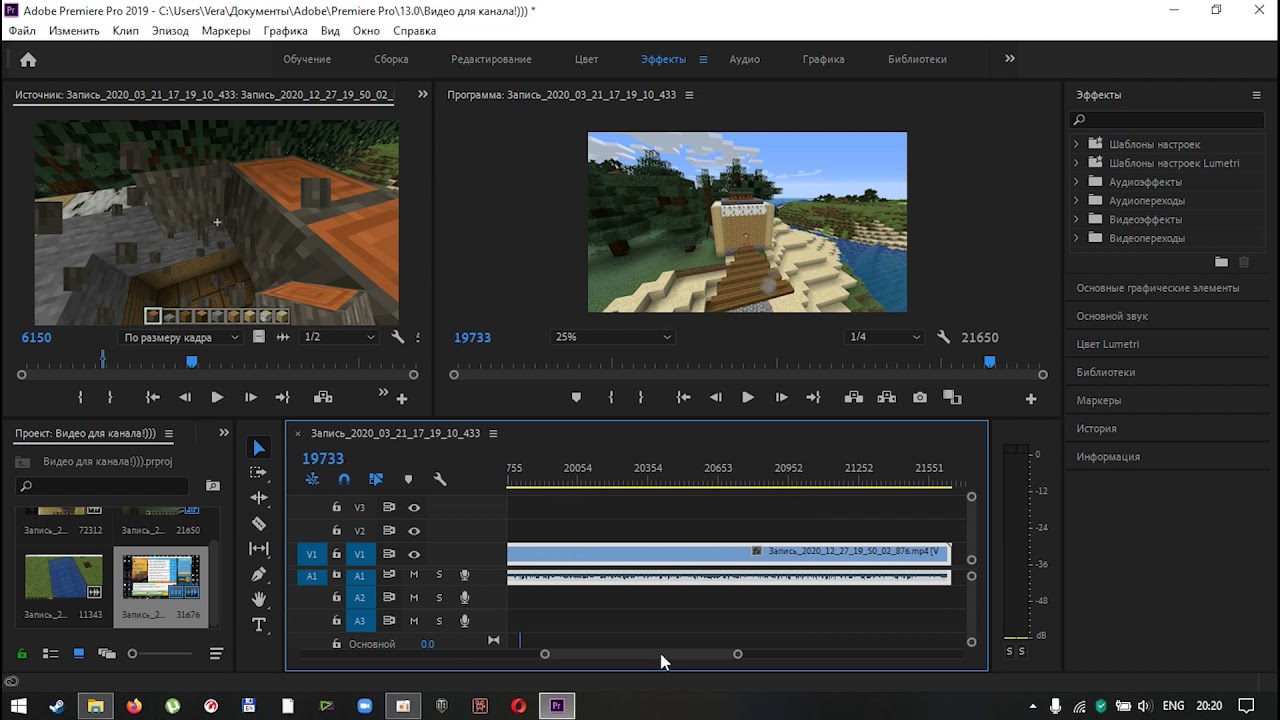Image resolution: width=1280 pixels, height=720 pixels.
Task: Open the 'Файл' menu
Action: (x=22, y=31)
